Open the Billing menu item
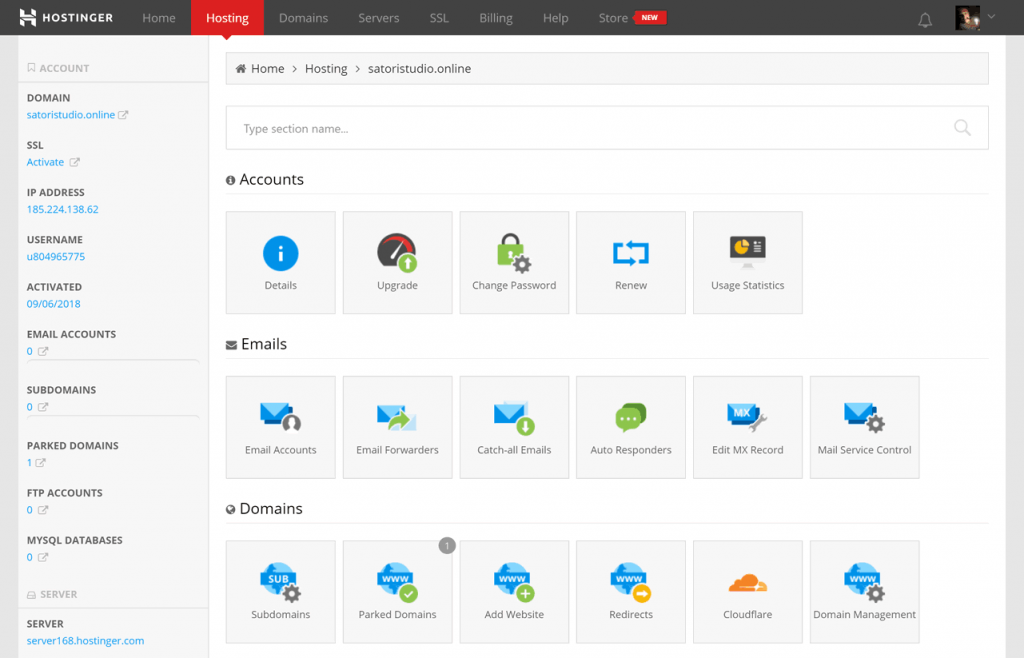This screenshot has height=658, width=1024. tap(495, 18)
